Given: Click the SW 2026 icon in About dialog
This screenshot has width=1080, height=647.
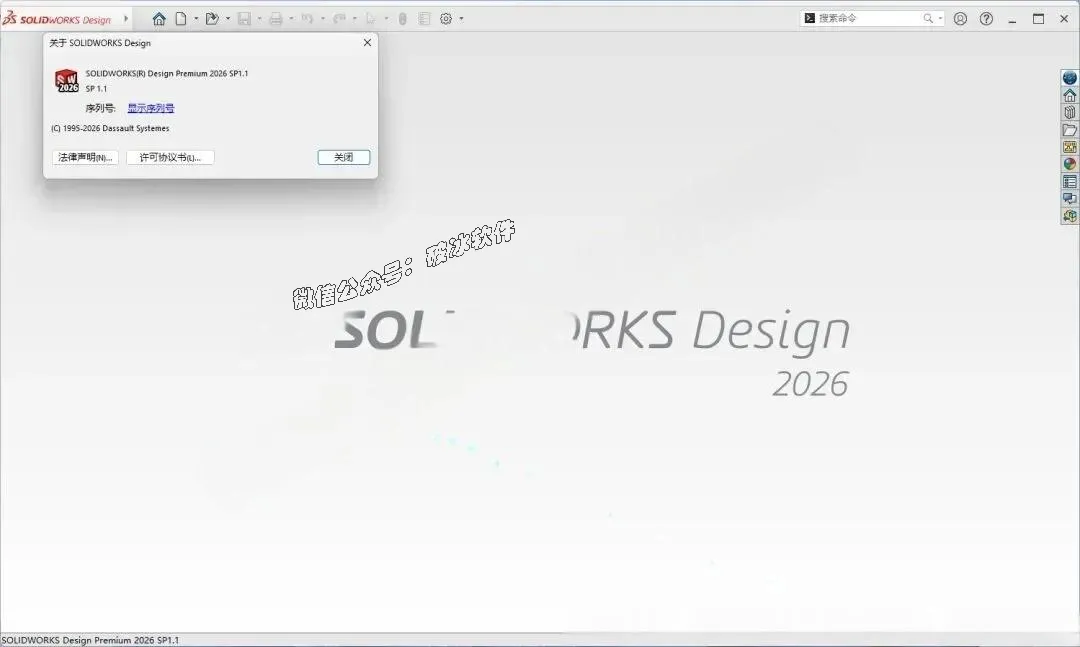Looking at the screenshot, I should pos(67,81).
